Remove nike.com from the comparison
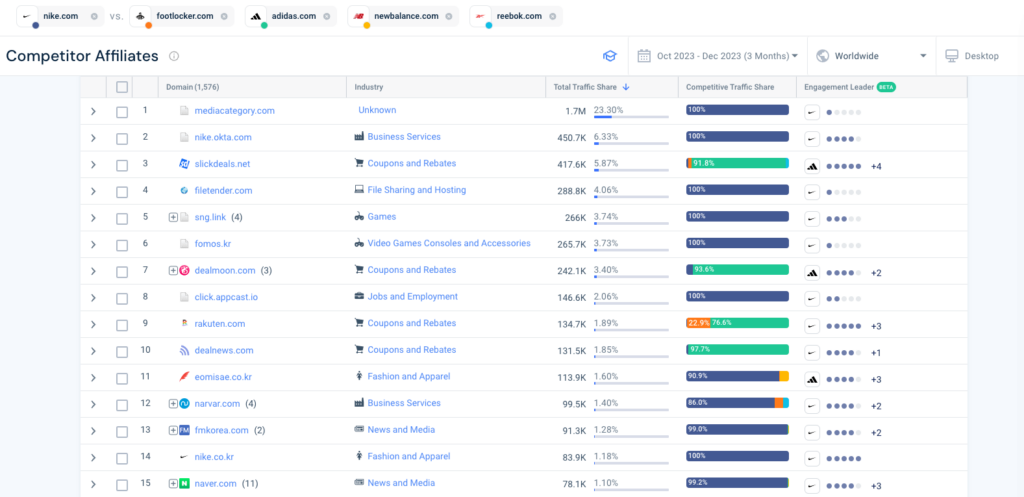 (x=94, y=17)
